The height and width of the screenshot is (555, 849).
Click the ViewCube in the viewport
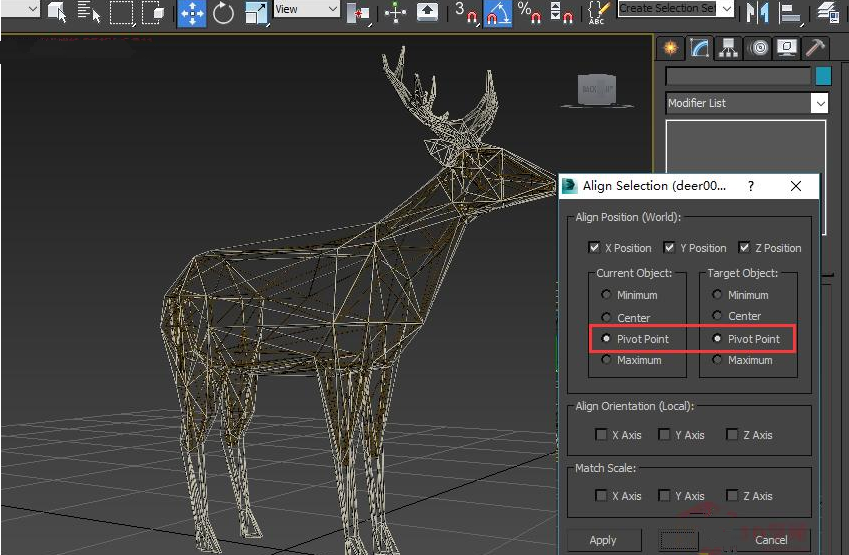point(597,90)
